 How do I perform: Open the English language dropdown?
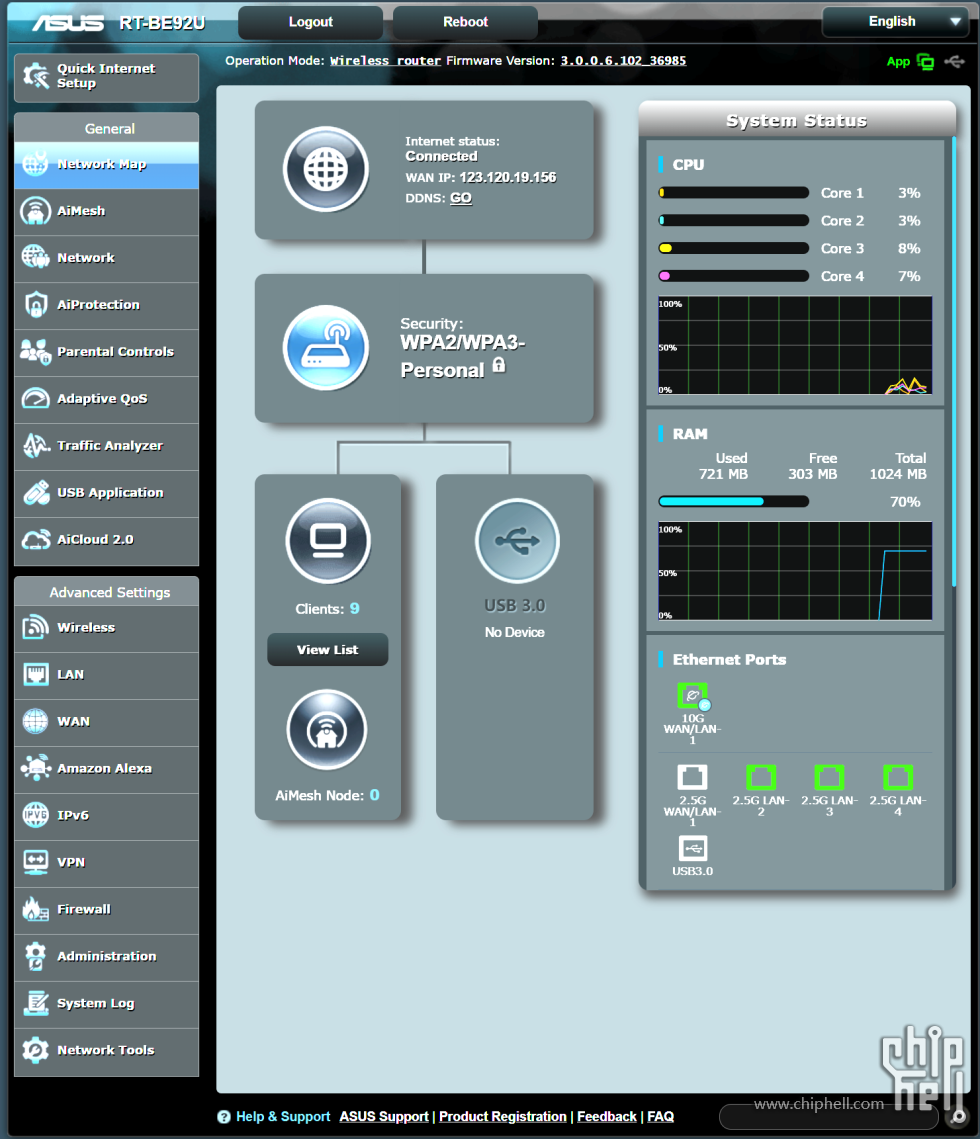coord(896,22)
